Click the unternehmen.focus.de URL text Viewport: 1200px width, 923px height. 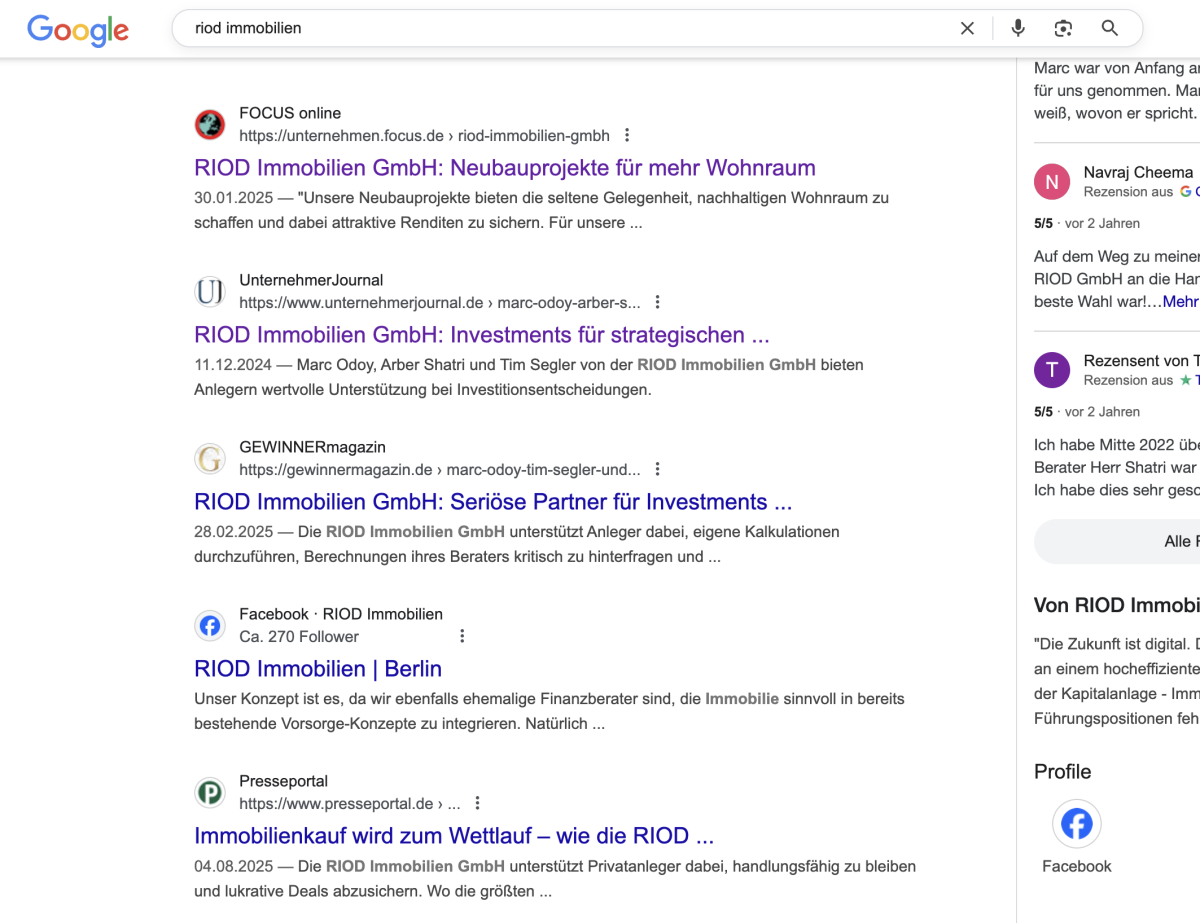[424, 135]
